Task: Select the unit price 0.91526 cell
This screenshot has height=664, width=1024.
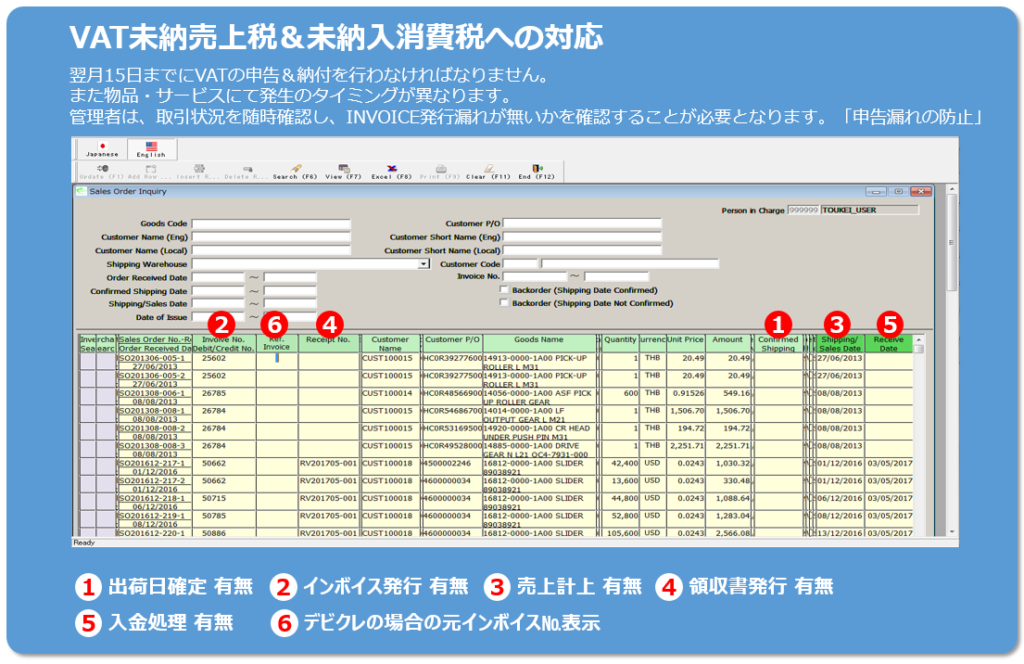Action: click(685, 394)
